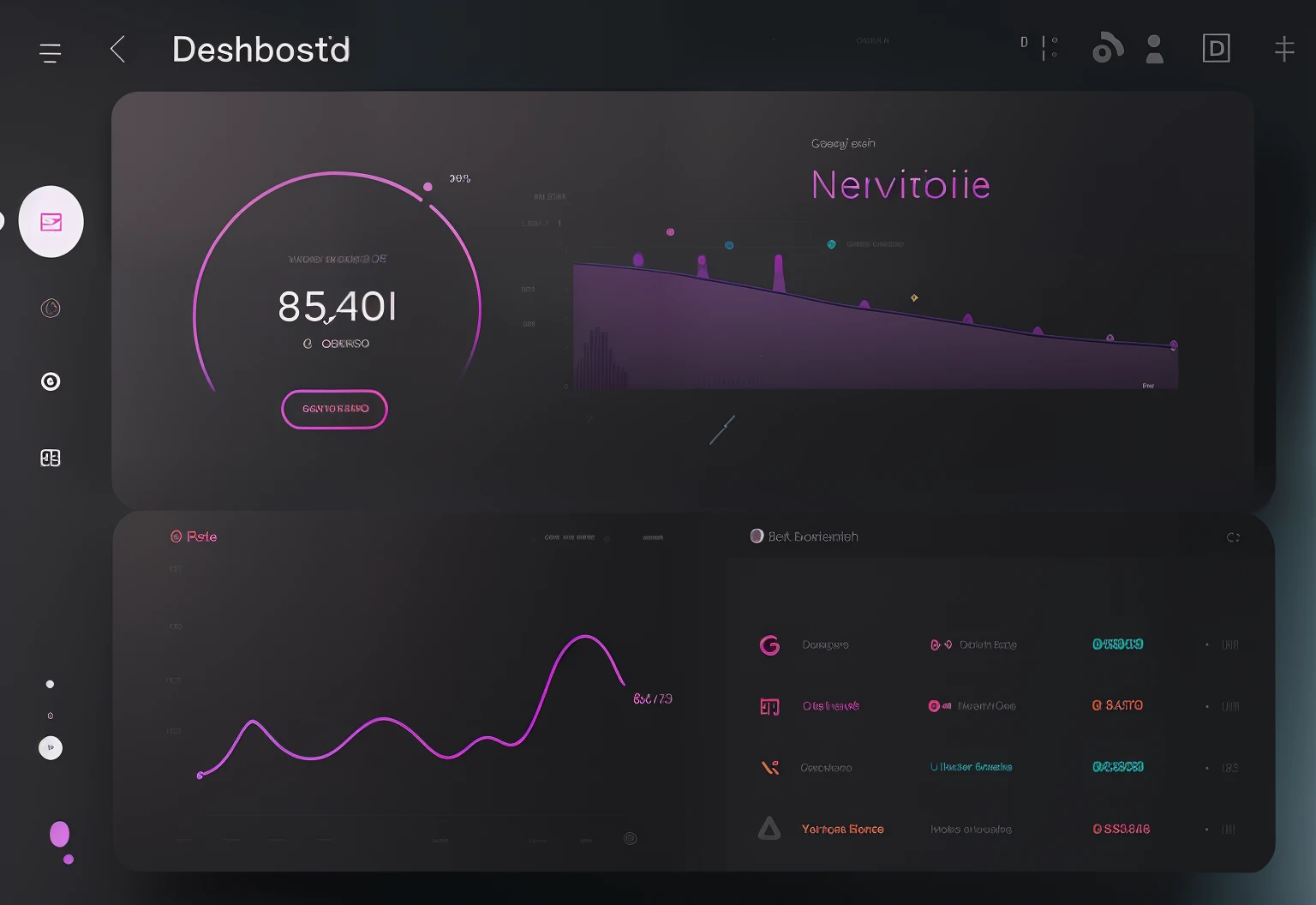Image resolution: width=1316 pixels, height=905 pixels.
Task: Toggle the purple legend dot above the area chart
Action: (x=670, y=232)
